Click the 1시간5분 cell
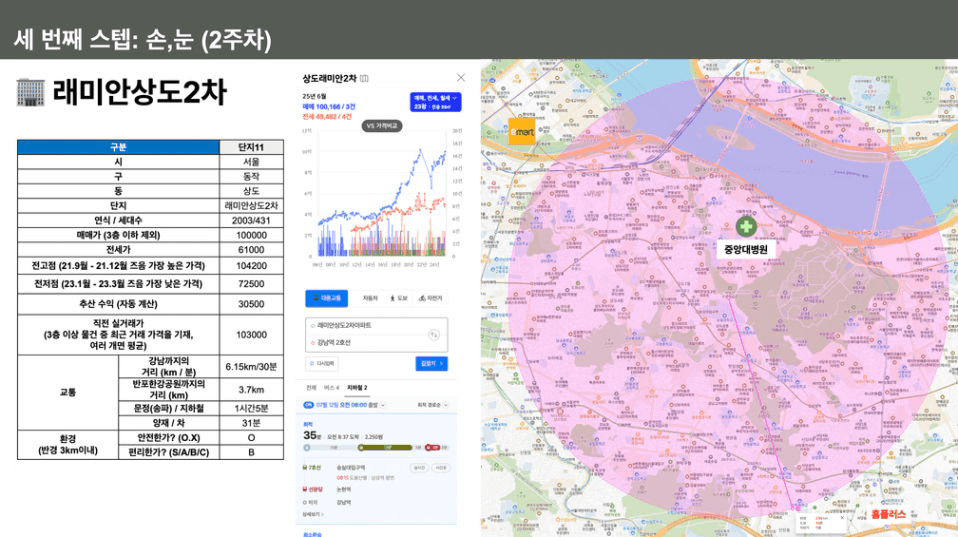This screenshot has width=958, height=537. [251, 409]
